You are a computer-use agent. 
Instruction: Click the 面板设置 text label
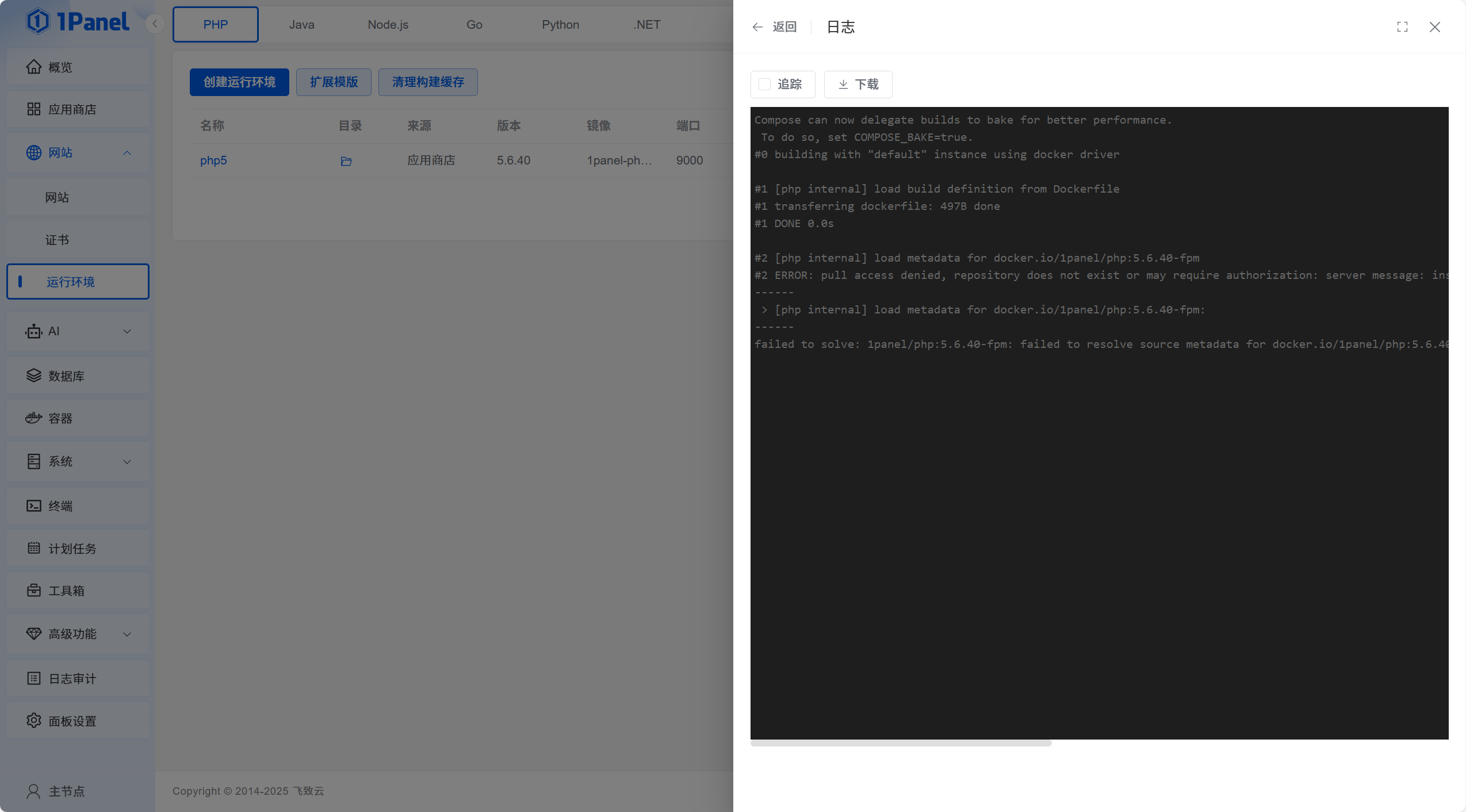[72, 721]
